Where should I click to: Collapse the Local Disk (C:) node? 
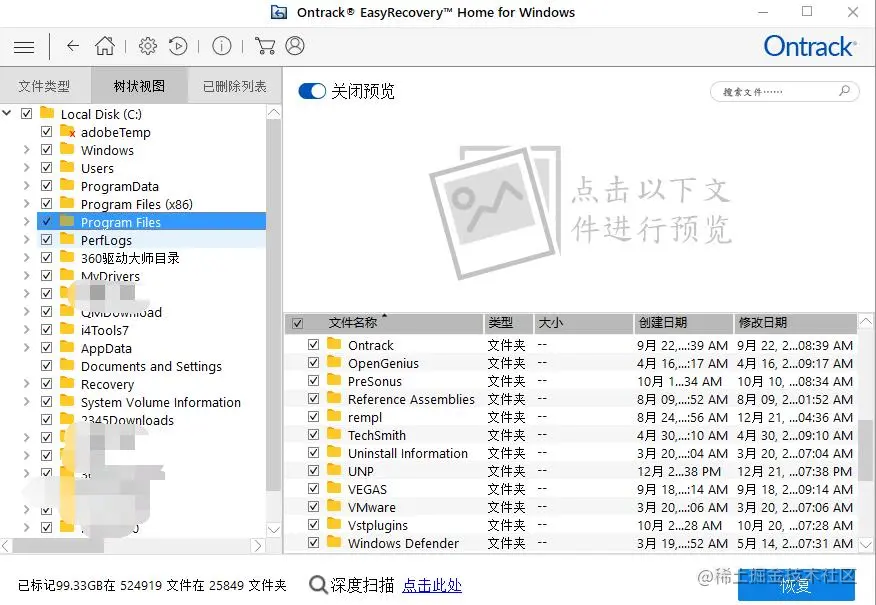tap(7, 113)
